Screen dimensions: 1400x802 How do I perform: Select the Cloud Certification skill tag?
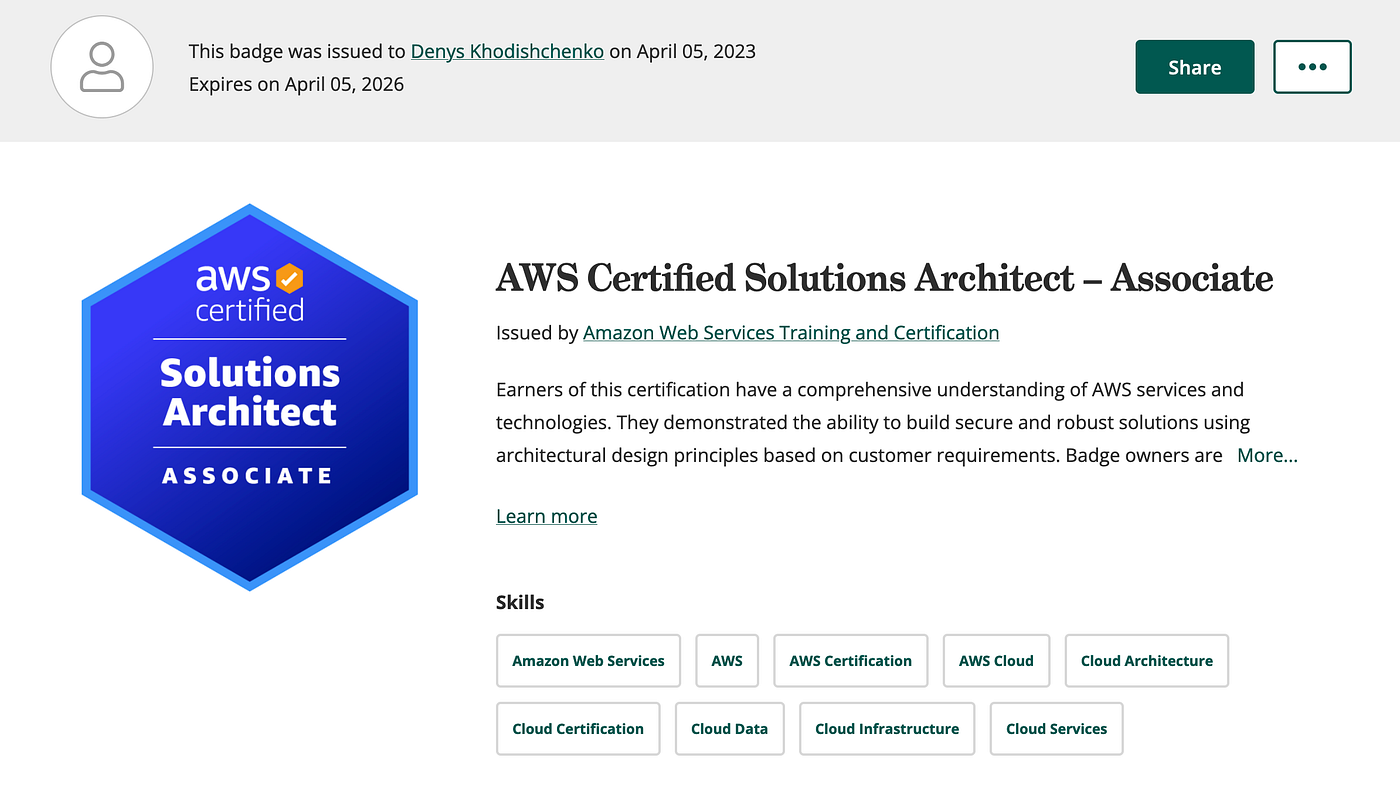(578, 729)
